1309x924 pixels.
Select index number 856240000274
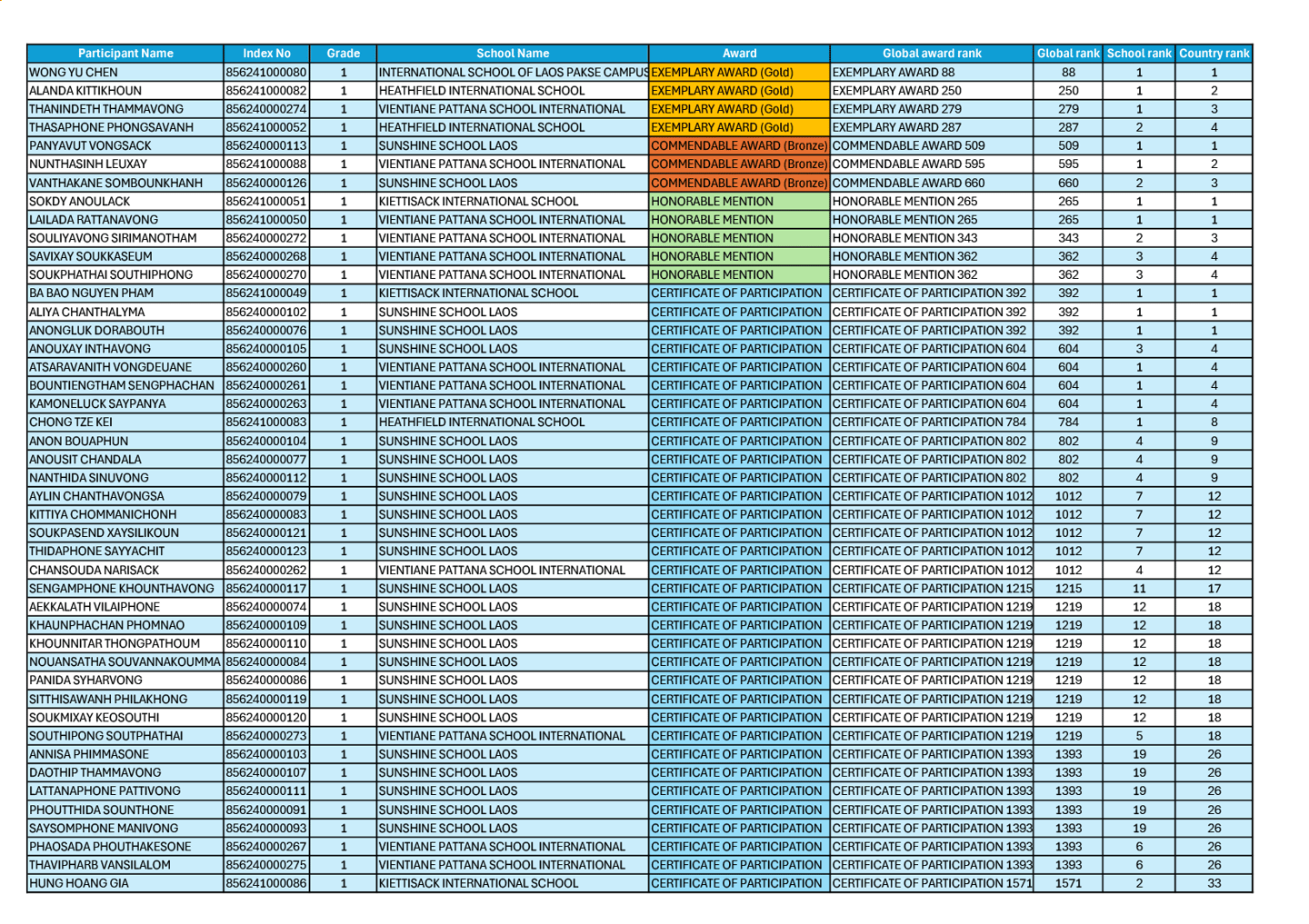tap(267, 109)
